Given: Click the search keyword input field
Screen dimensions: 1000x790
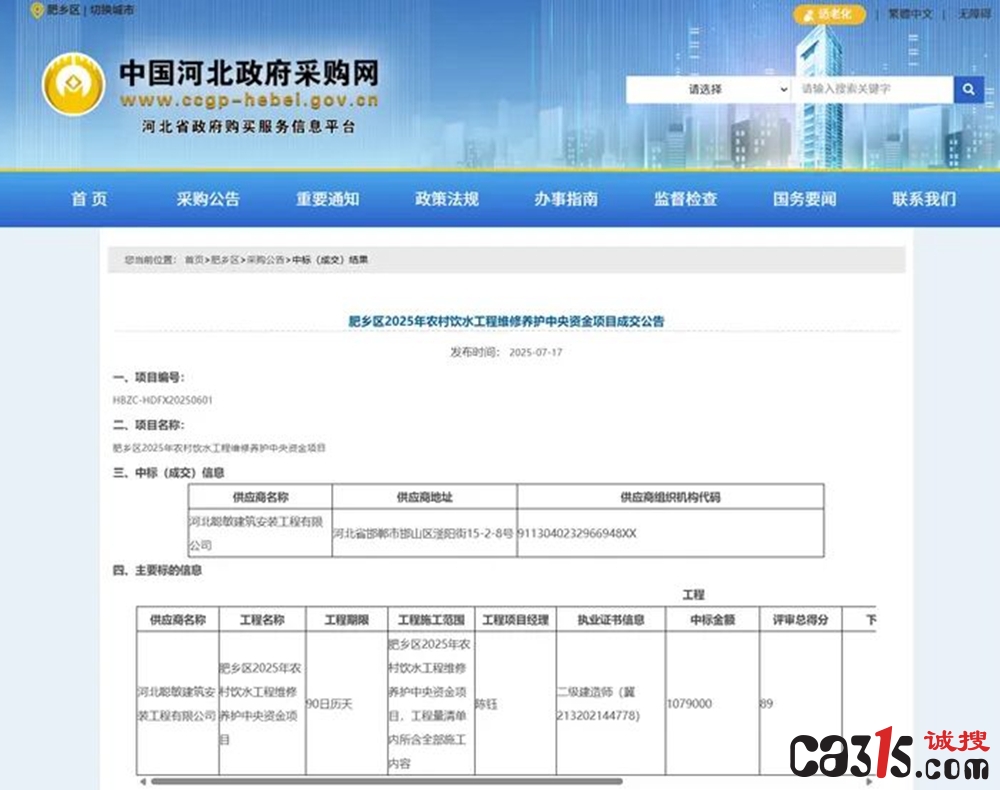Looking at the screenshot, I should pyautogui.click(x=872, y=89).
